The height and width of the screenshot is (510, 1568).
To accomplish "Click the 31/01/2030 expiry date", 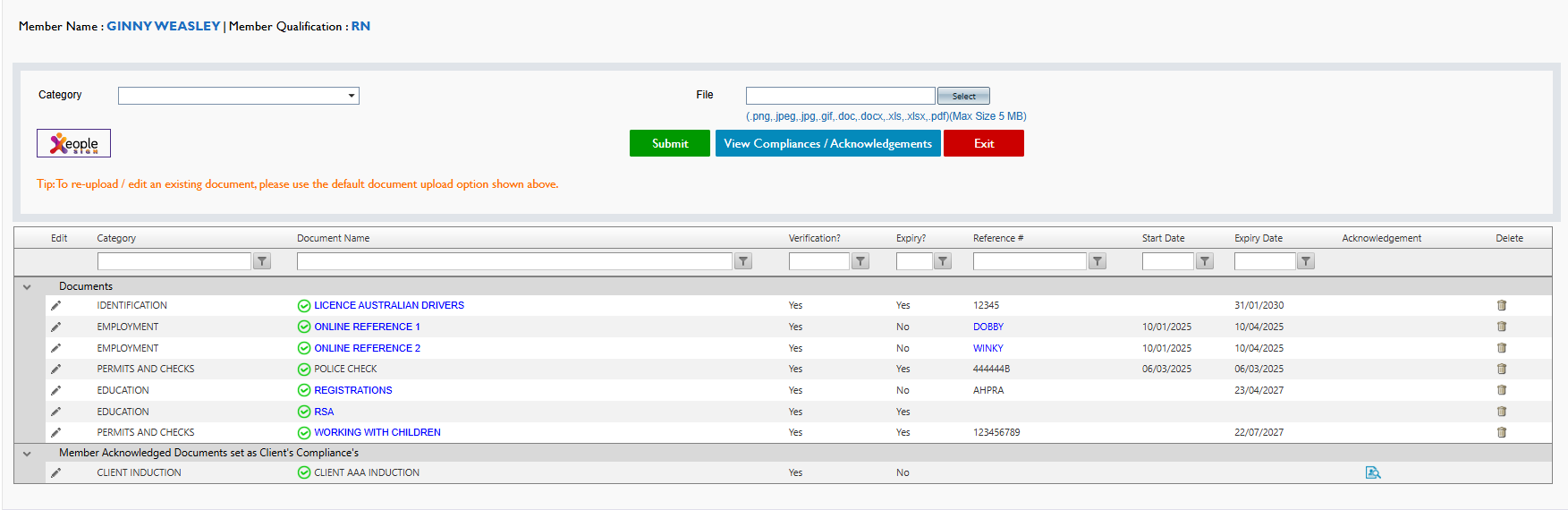I will pyautogui.click(x=1259, y=305).
